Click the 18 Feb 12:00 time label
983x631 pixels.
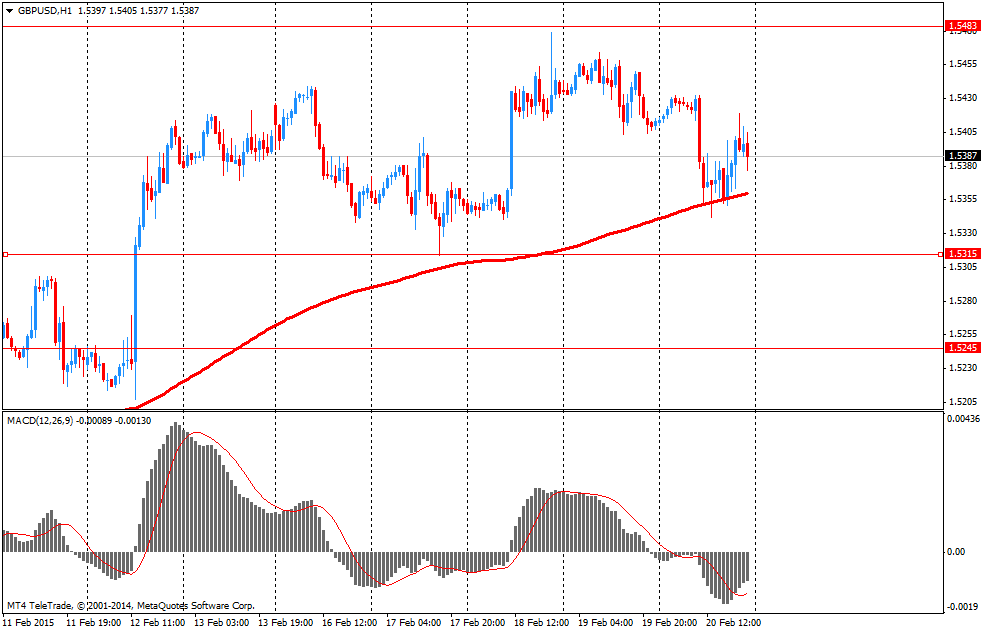pos(541,622)
